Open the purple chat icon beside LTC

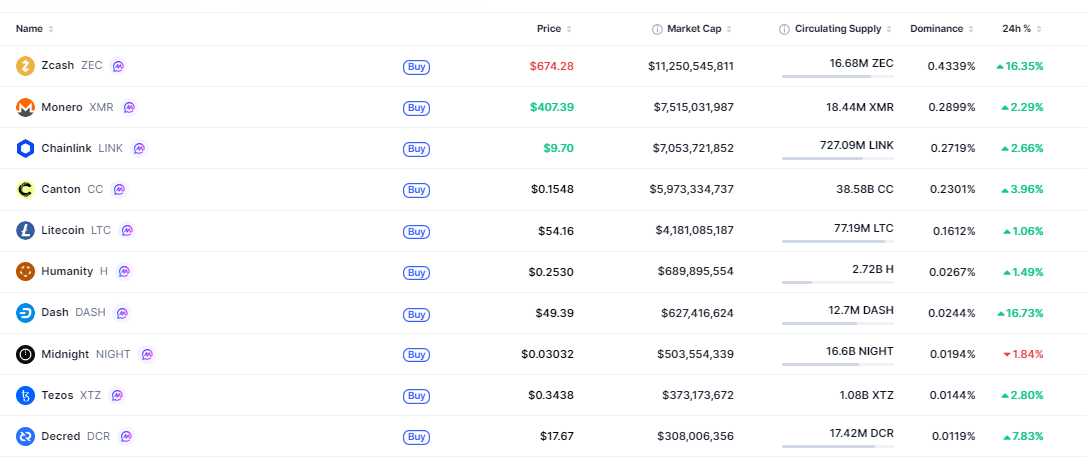tap(127, 230)
